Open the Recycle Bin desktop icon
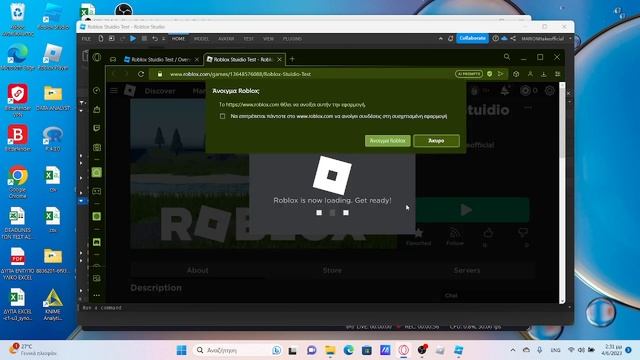 point(18,19)
